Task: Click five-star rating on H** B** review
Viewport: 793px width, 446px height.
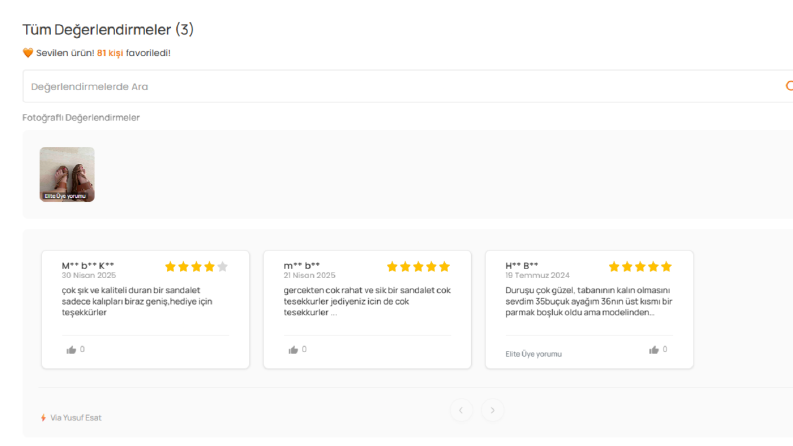Action: 640,266
